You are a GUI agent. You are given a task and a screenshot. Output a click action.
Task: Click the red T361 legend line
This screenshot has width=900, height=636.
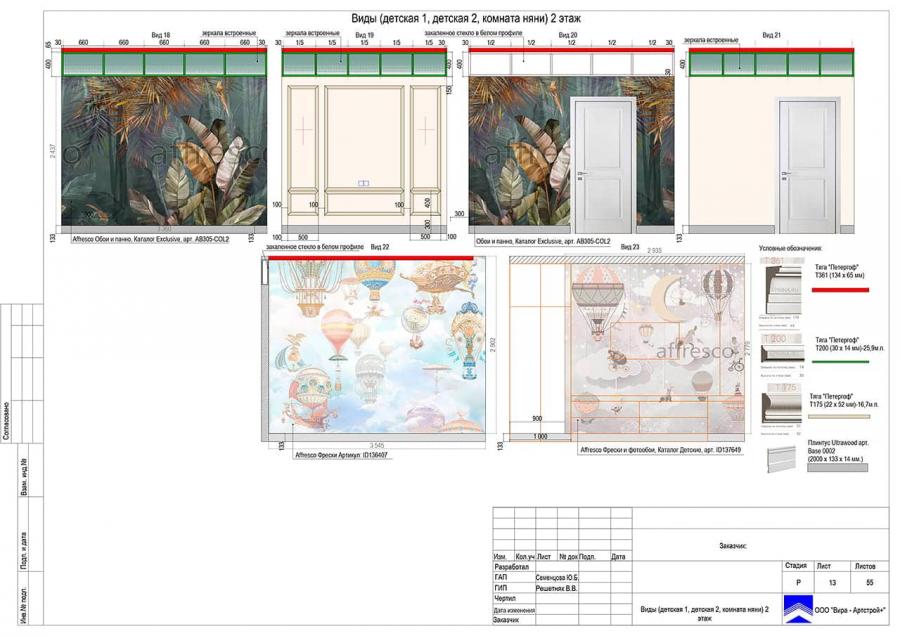[x=840, y=290]
